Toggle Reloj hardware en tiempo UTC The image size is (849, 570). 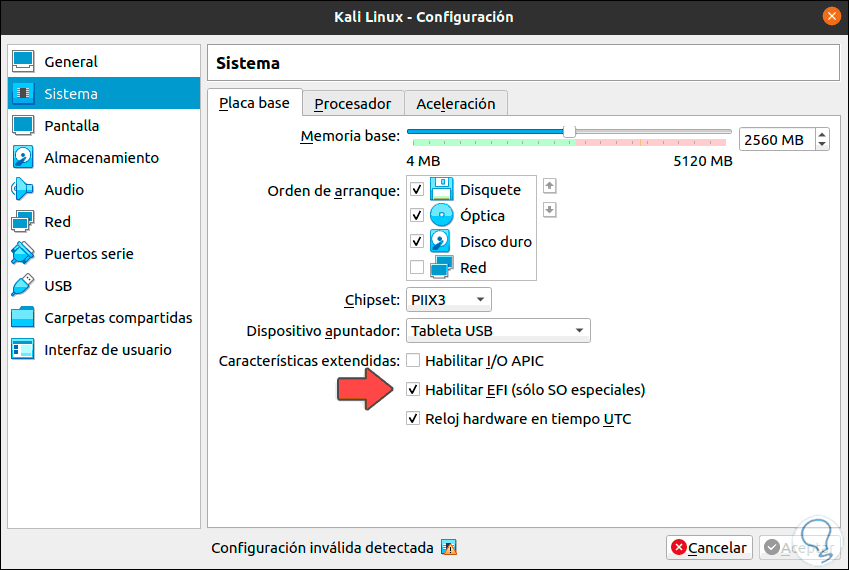pos(413,419)
